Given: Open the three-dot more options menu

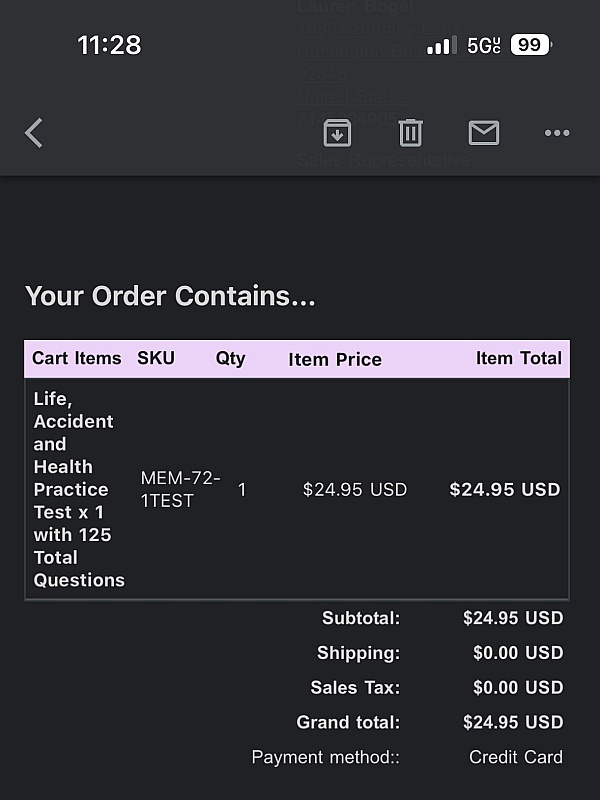Looking at the screenshot, I should tap(556, 133).
